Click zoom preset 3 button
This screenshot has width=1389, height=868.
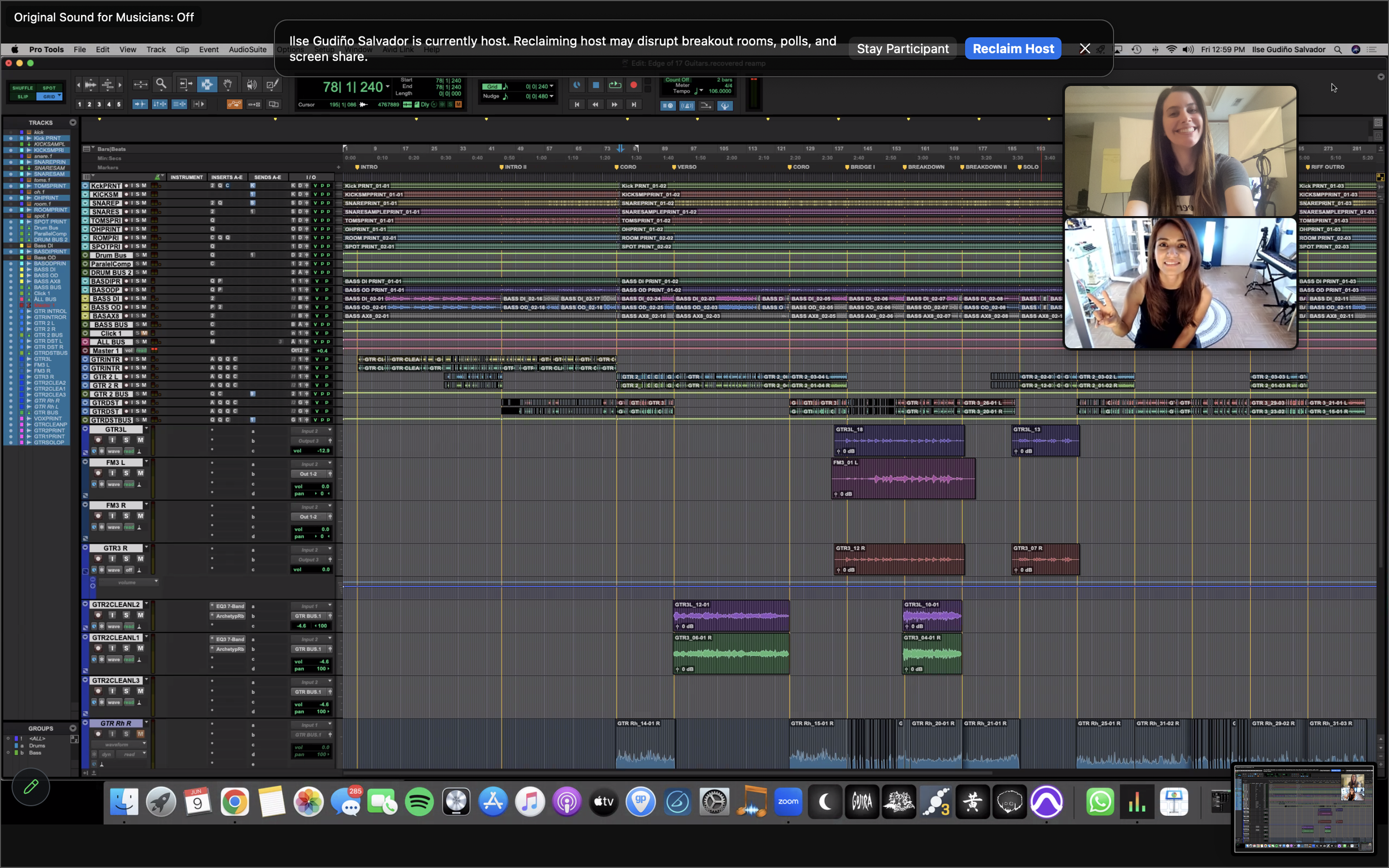click(x=99, y=104)
